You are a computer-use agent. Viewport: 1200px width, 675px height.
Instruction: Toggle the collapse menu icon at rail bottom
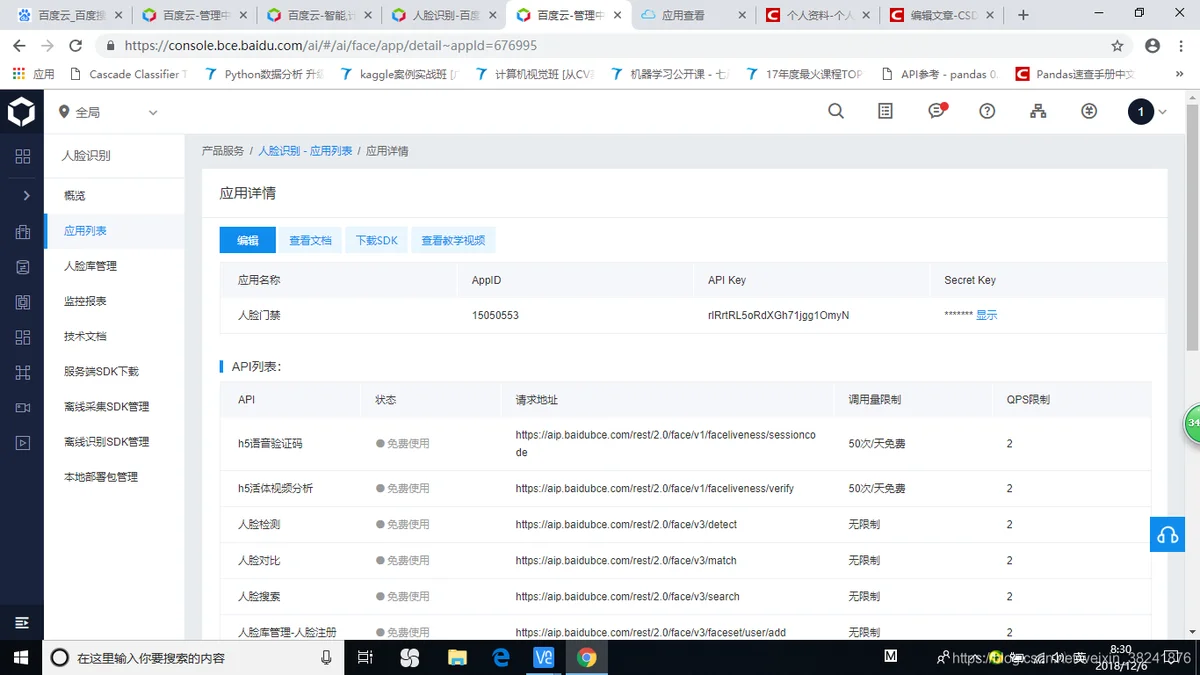[x=22, y=623]
